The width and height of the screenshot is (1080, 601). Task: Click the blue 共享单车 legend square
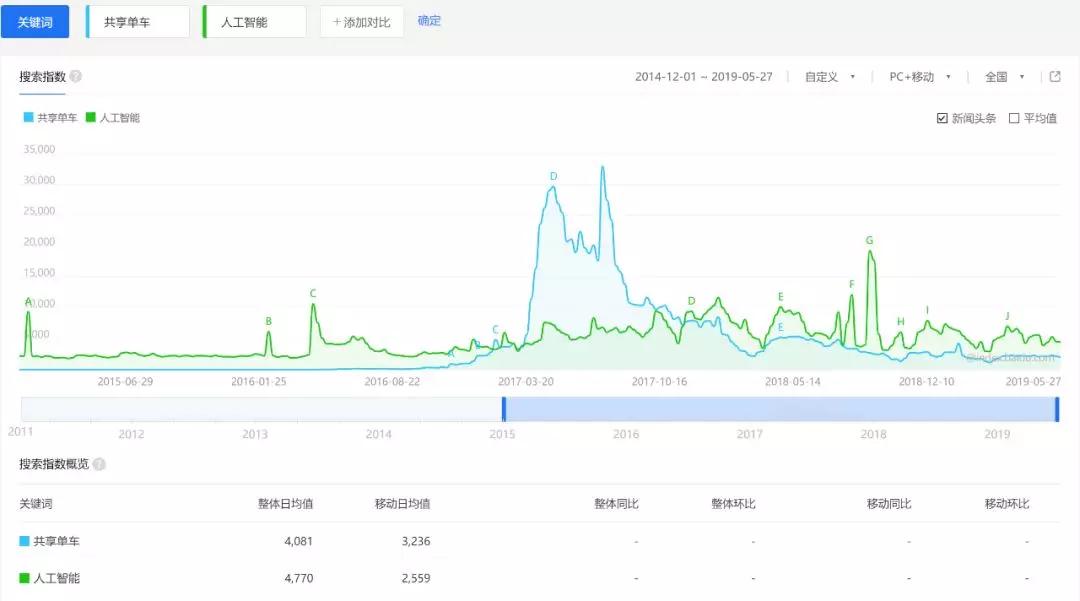pos(29,118)
